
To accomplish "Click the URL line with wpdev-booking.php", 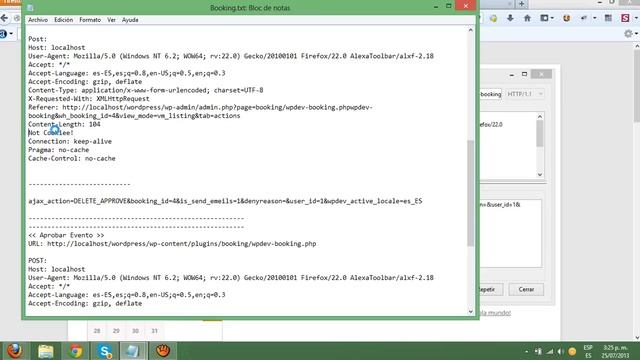I will pos(172,244).
